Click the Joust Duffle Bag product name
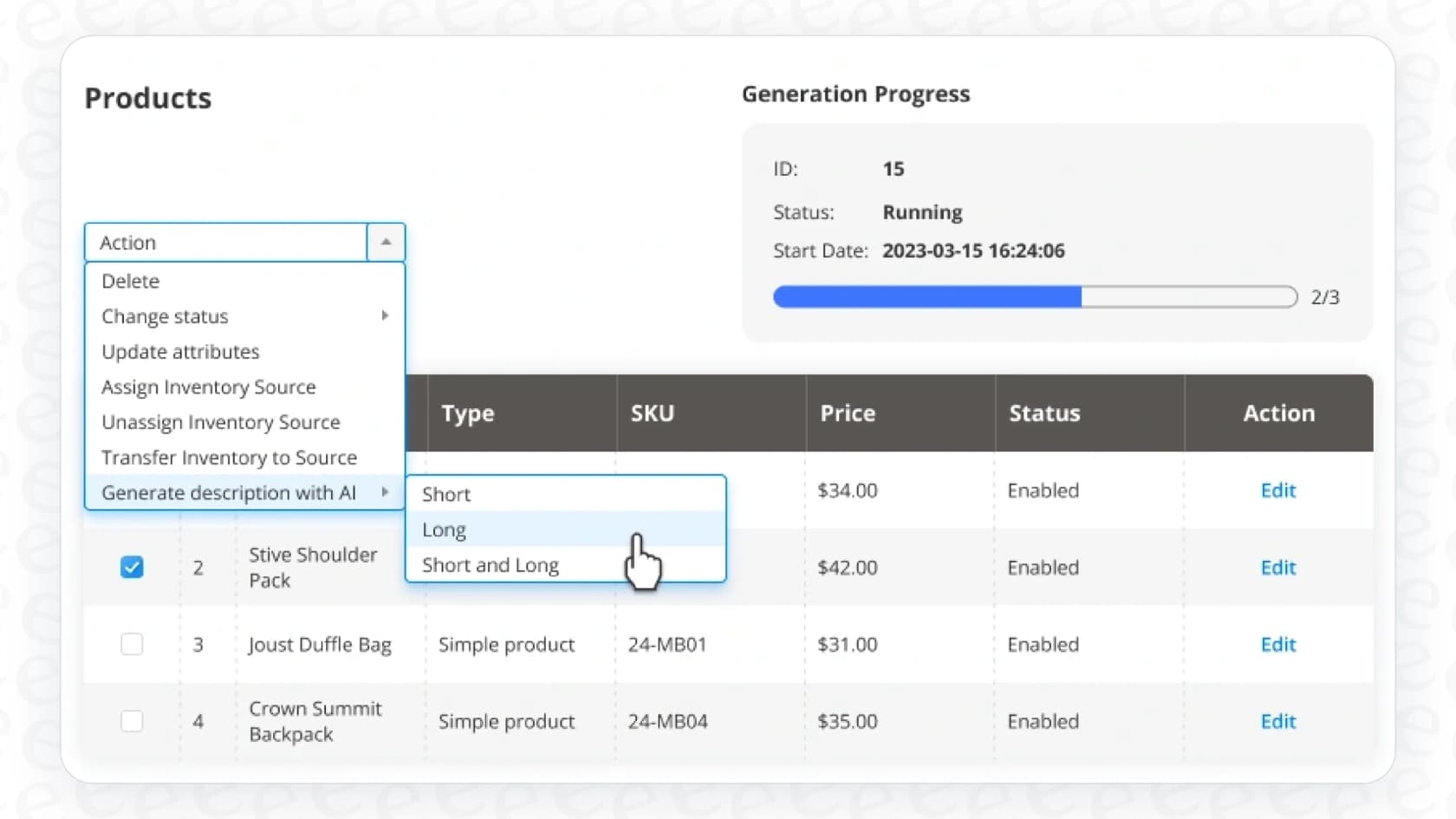The image size is (1456, 819). pos(320,645)
